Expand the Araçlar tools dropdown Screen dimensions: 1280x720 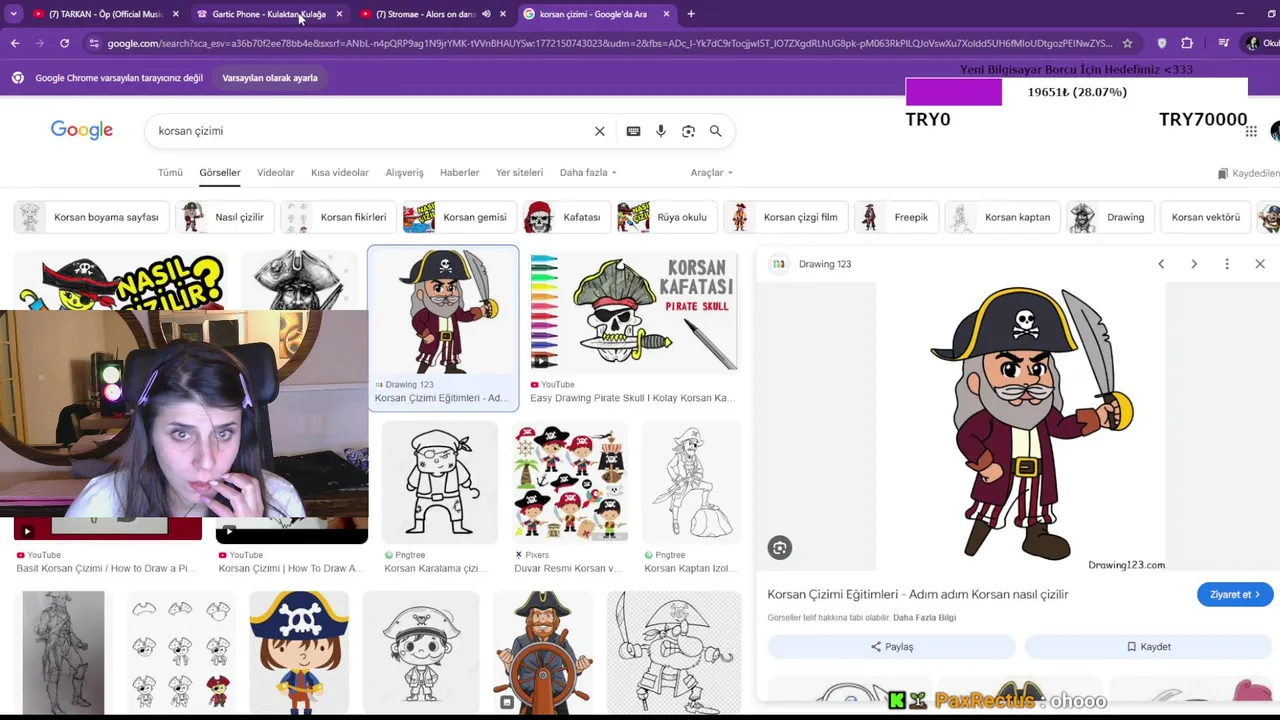(x=712, y=173)
